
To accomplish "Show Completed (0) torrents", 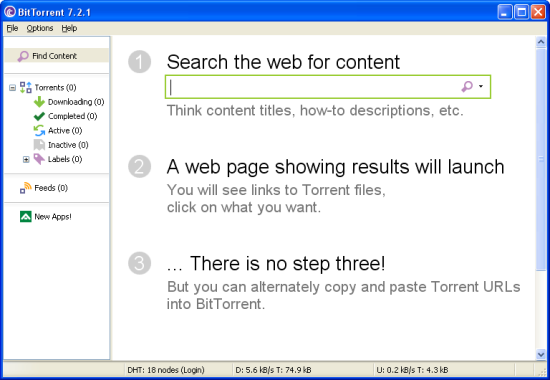I will tap(73, 116).
